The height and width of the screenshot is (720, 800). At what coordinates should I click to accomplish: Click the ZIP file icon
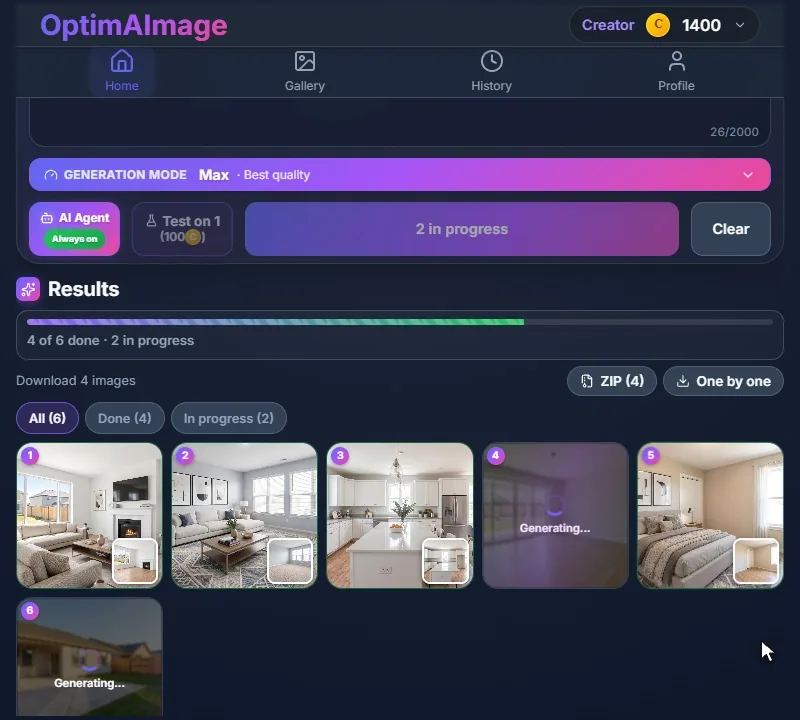point(587,381)
